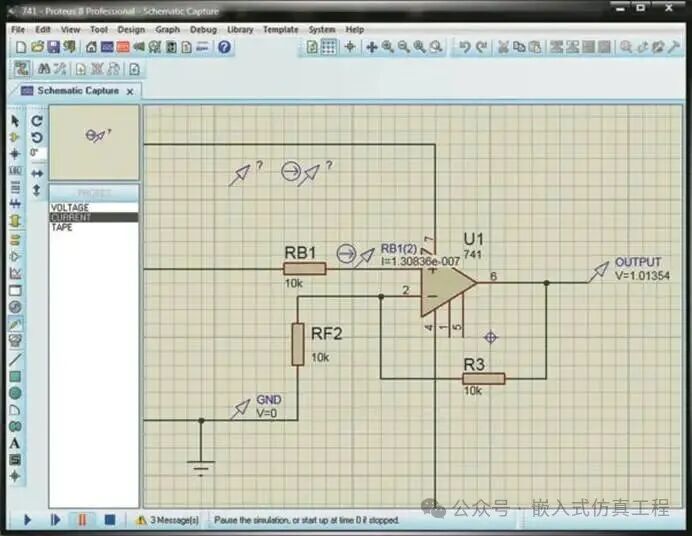
Task: Open the Debug menu
Action: 203,30
